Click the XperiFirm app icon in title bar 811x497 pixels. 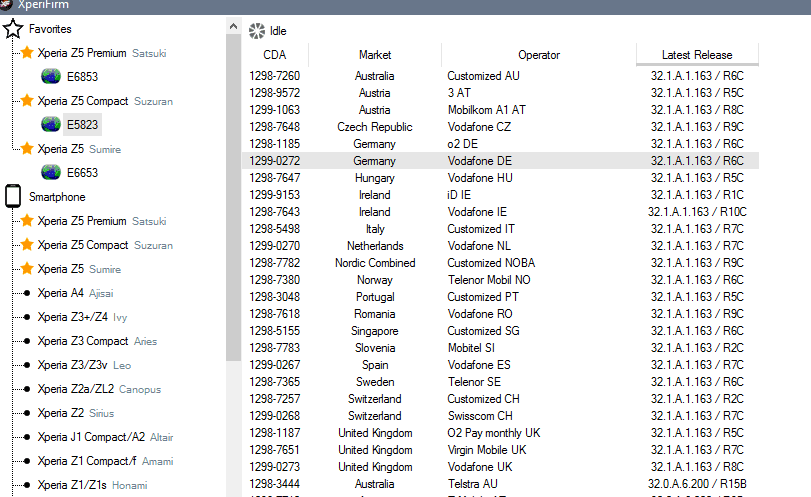tap(5, 4)
